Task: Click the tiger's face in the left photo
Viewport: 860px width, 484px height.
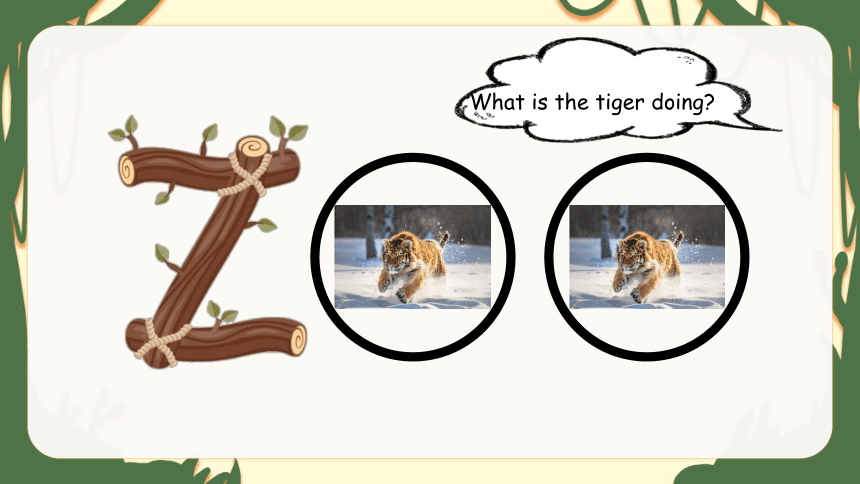Action: (x=394, y=251)
